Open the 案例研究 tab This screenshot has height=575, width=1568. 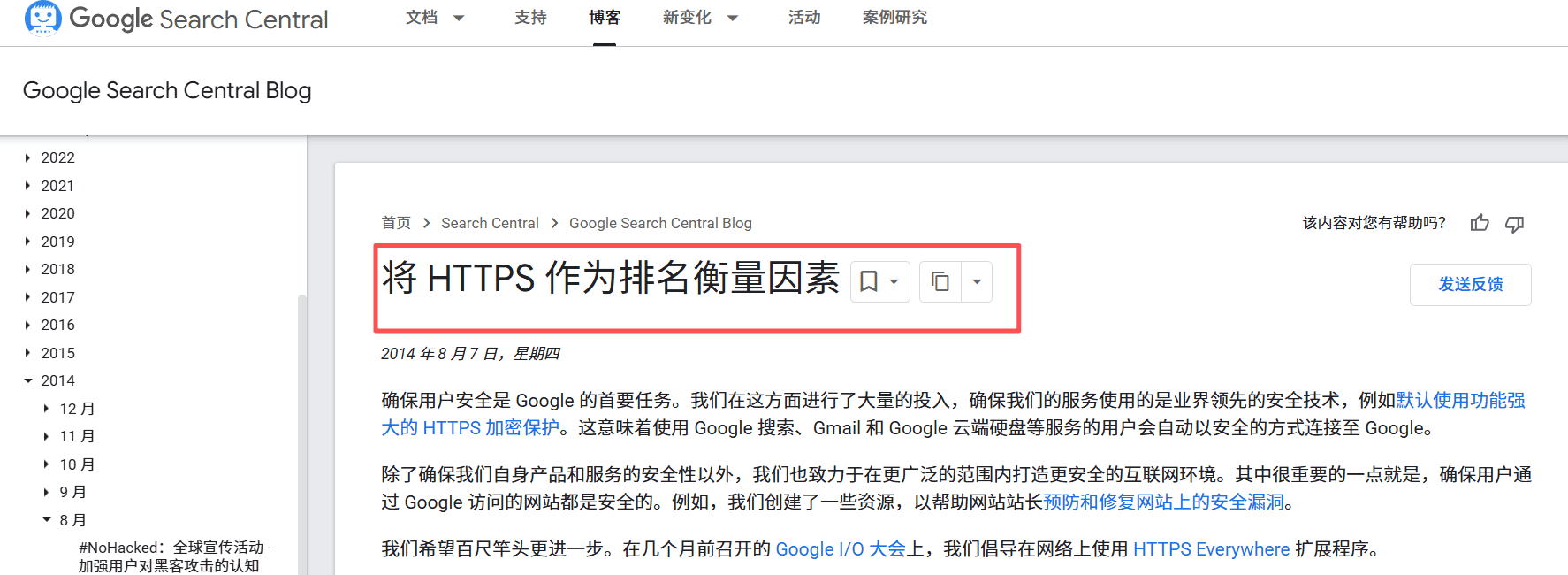894,18
